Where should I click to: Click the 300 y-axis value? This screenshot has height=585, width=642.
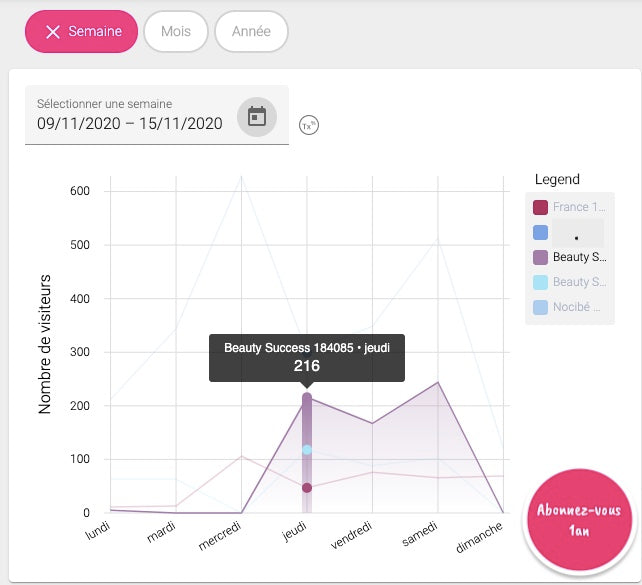pos(80,352)
